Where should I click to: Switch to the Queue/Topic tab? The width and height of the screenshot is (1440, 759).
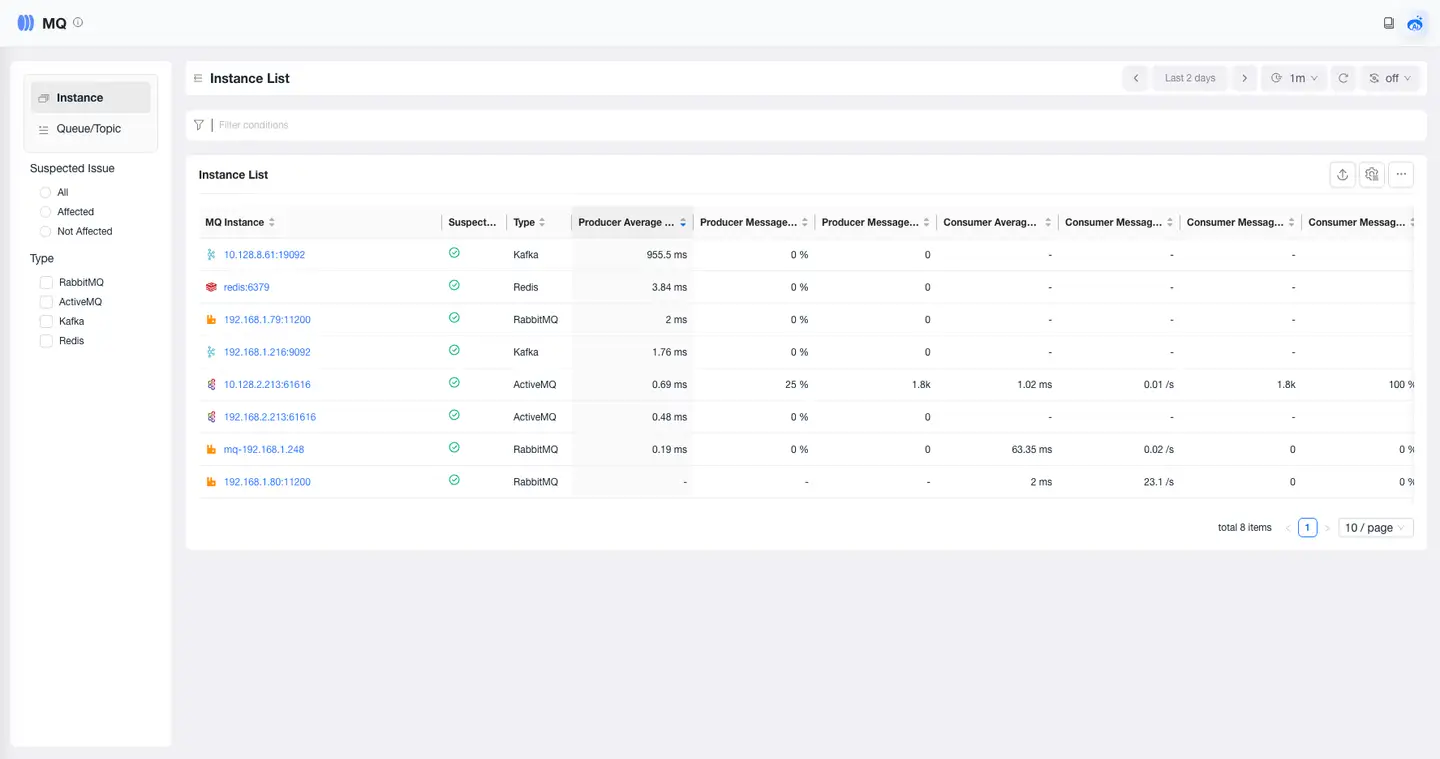[x=88, y=129]
